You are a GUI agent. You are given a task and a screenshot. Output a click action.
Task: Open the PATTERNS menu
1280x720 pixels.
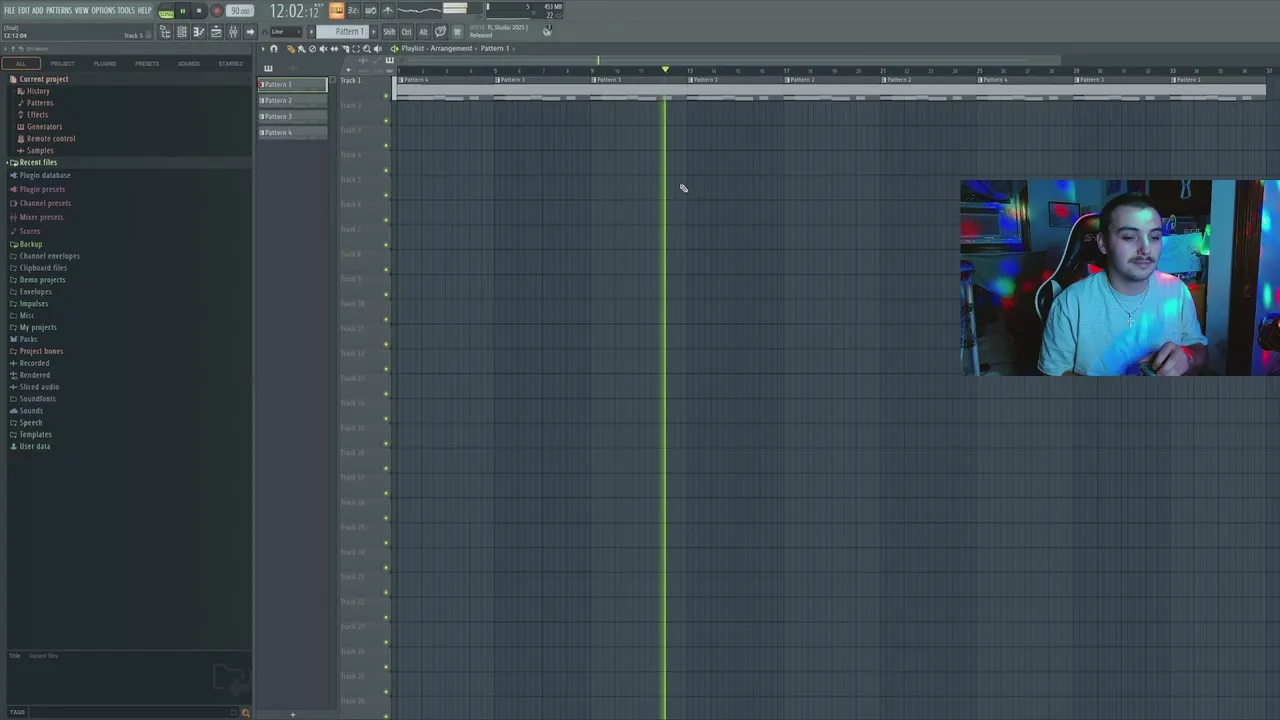click(59, 10)
